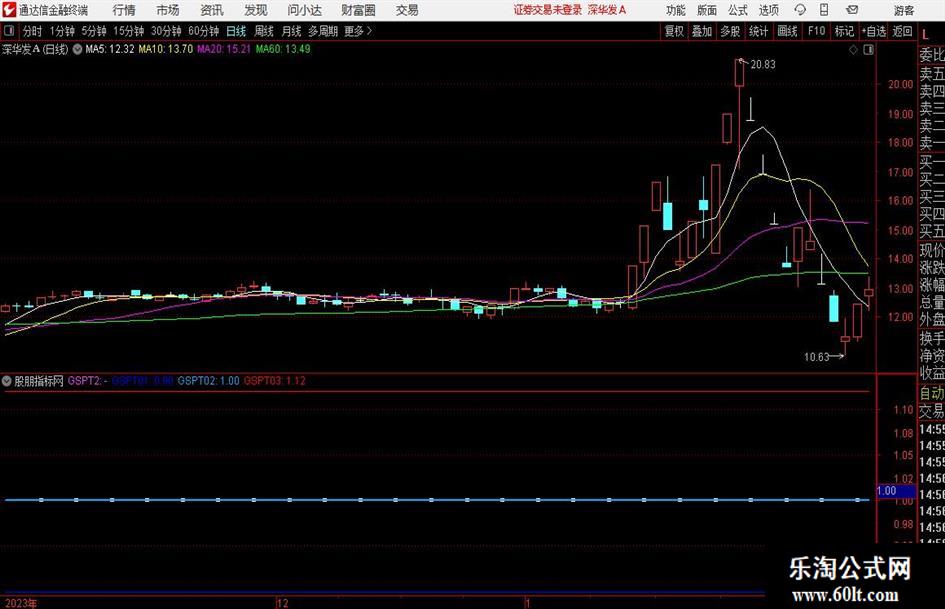Click the 12 month time axis marker

[282, 603]
